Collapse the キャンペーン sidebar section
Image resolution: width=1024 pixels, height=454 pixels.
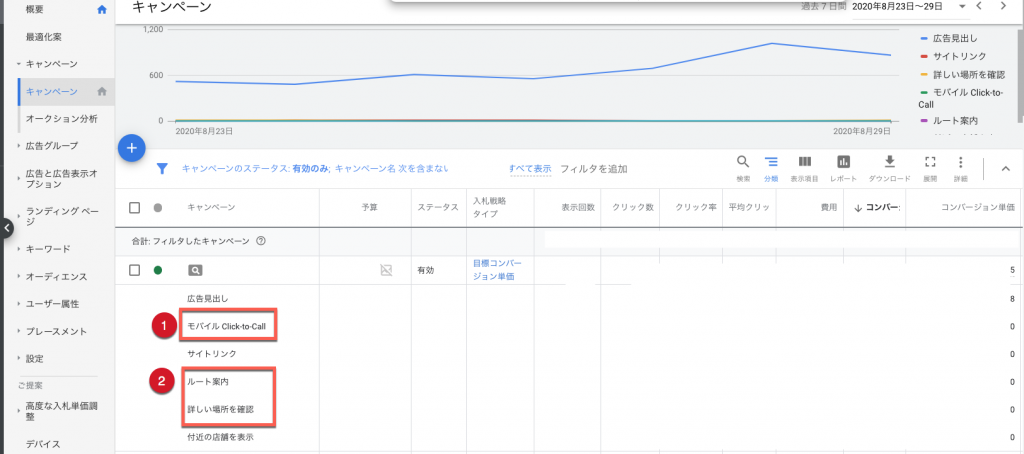tap(20, 64)
